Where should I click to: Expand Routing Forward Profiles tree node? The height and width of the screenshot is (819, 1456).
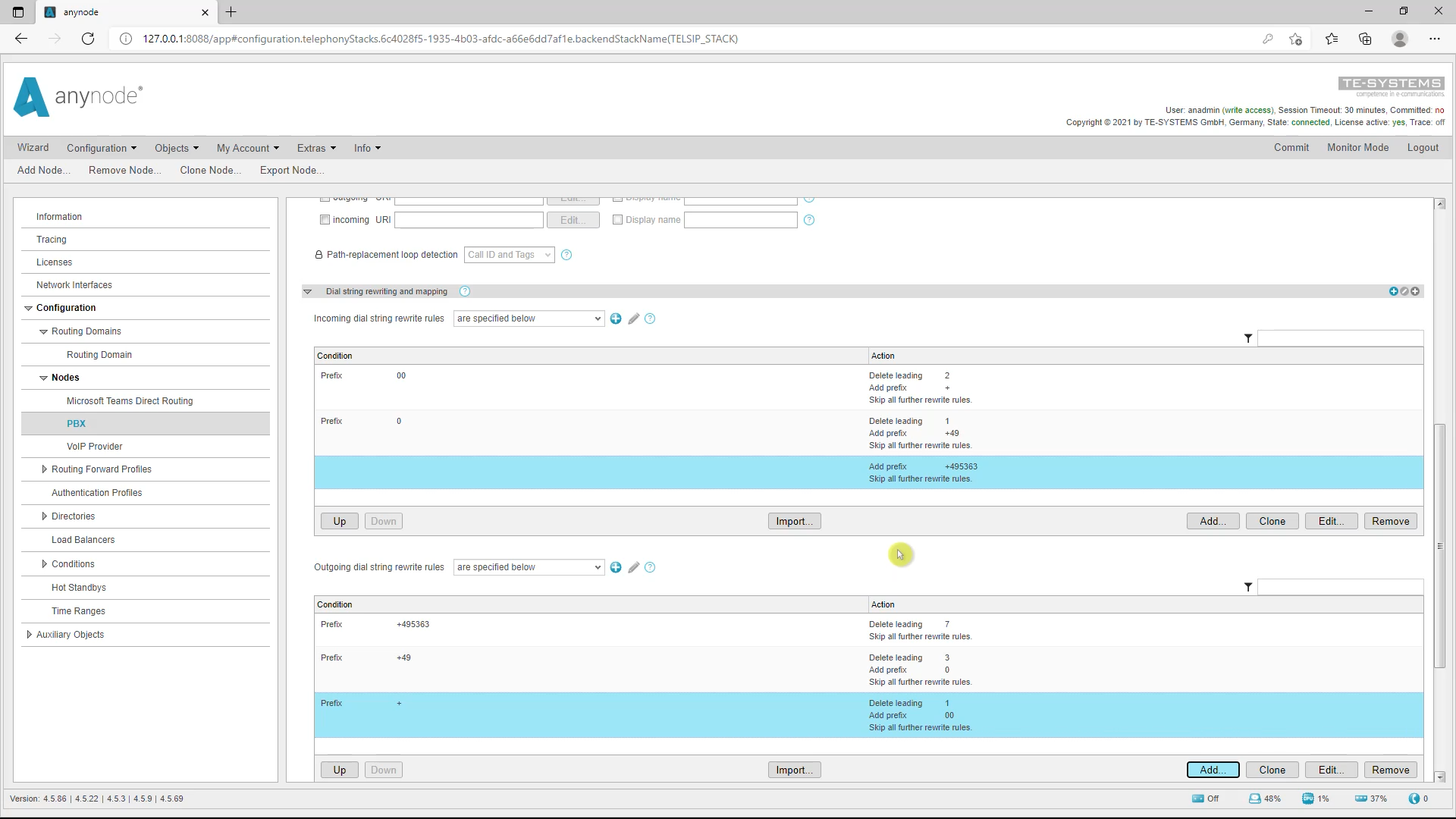pyautogui.click(x=44, y=469)
